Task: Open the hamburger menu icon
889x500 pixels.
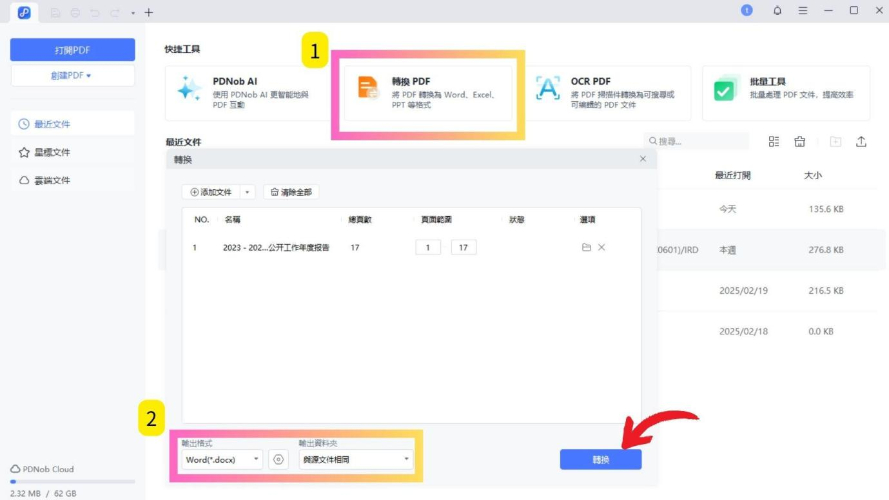Action: [803, 10]
